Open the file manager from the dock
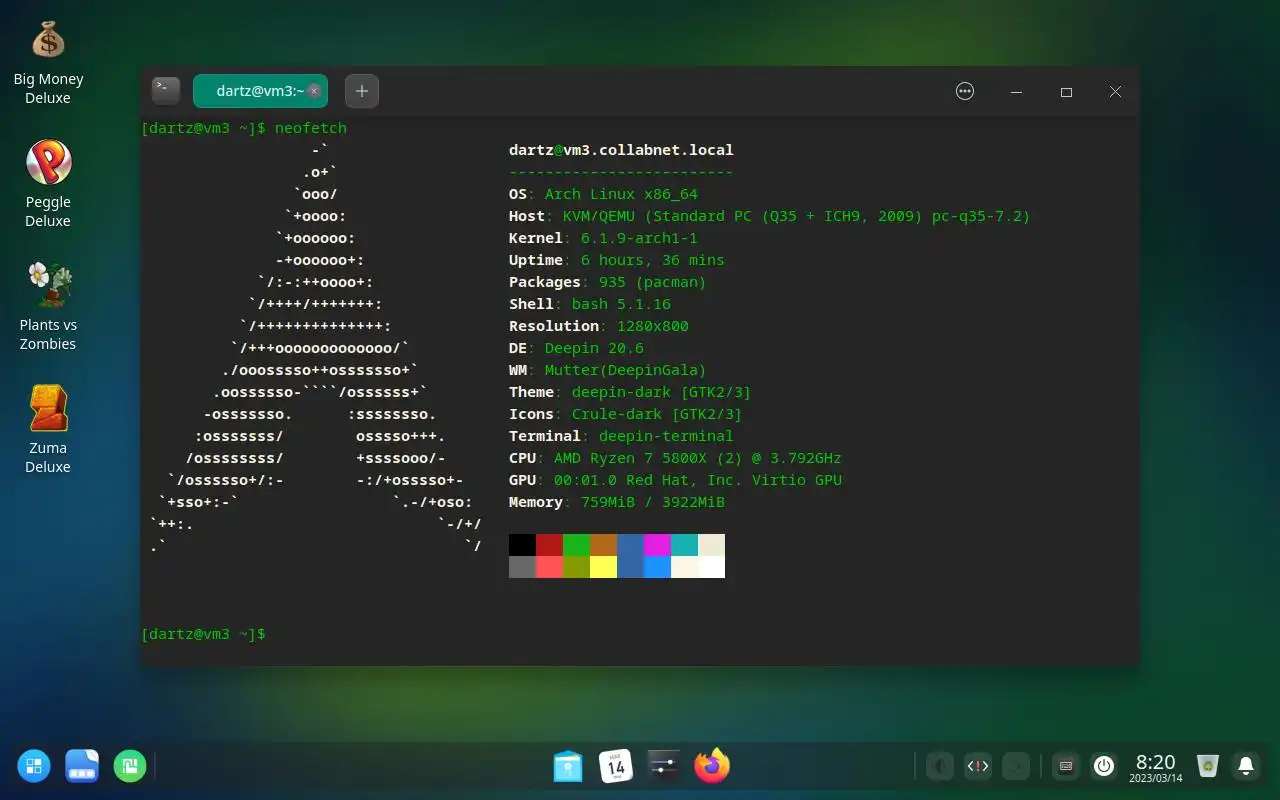The width and height of the screenshot is (1280, 800). coord(568,767)
